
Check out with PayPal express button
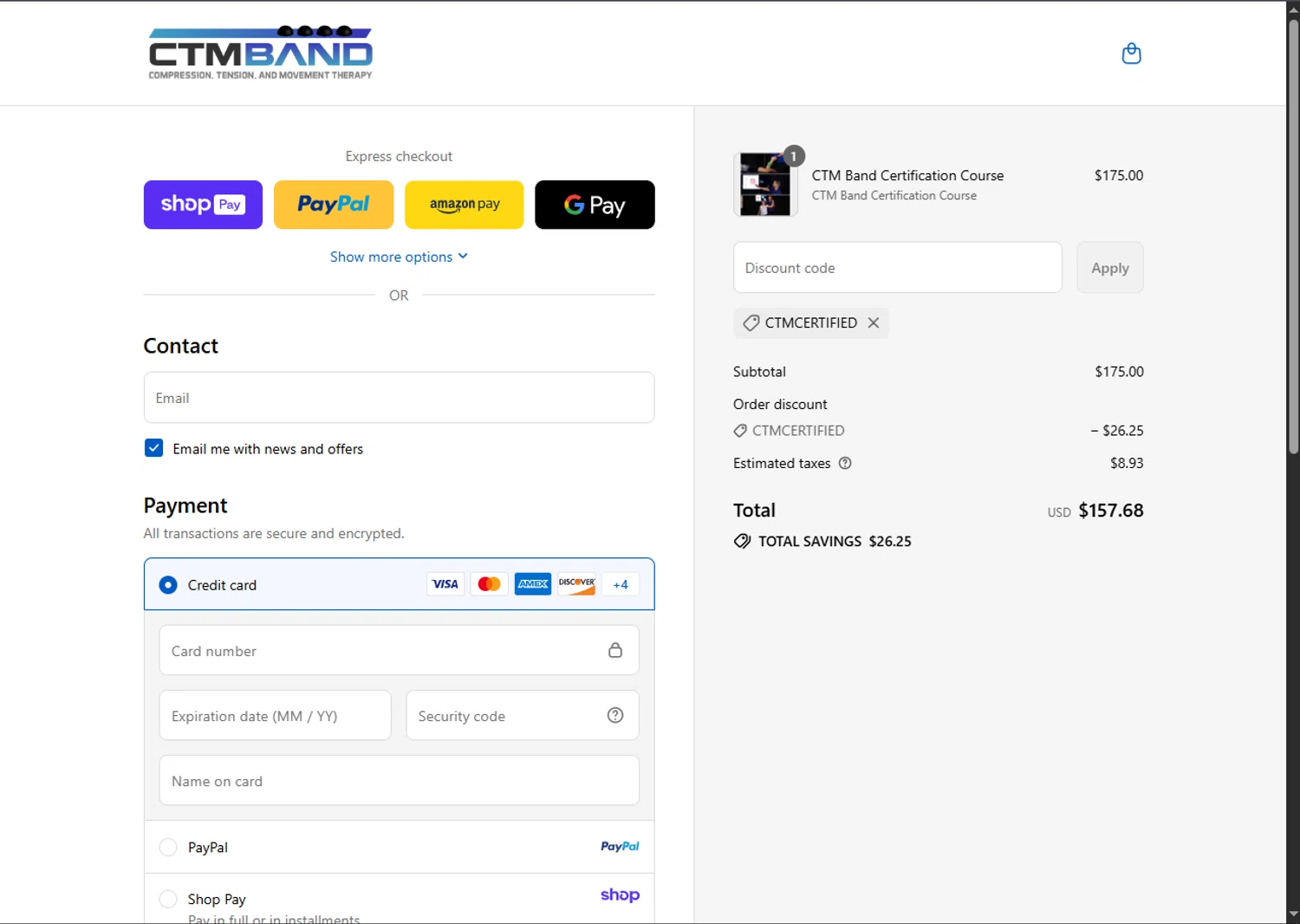(334, 205)
